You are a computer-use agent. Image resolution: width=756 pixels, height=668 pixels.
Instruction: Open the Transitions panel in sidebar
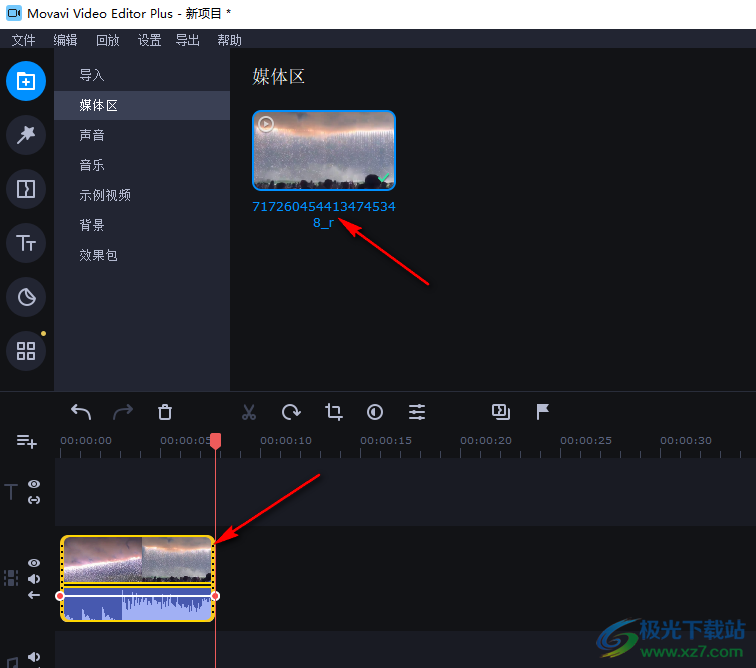(26, 189)
